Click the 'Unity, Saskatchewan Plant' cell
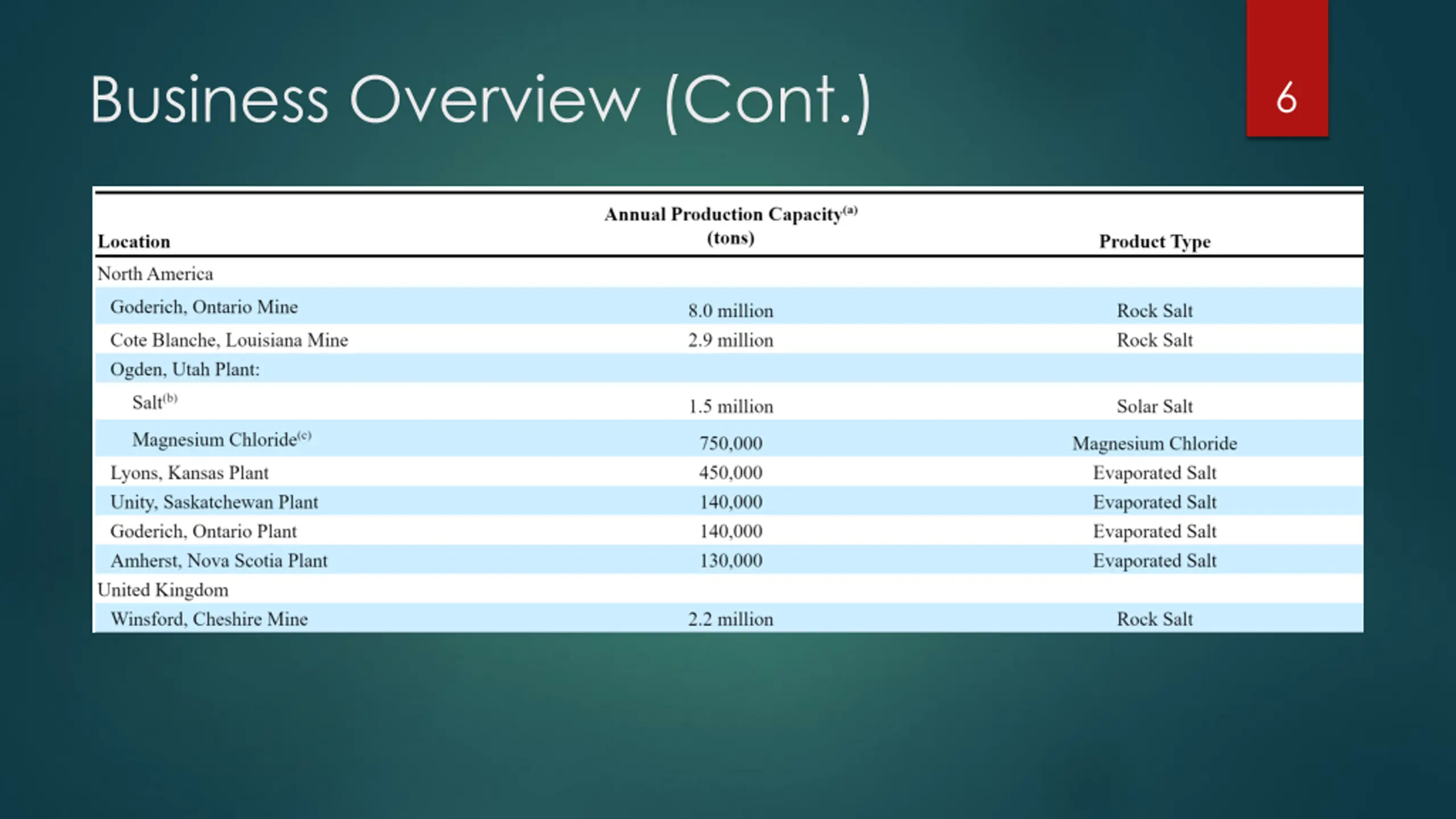Viewport: 1456px width, 819px height. (x=214, y=502)
